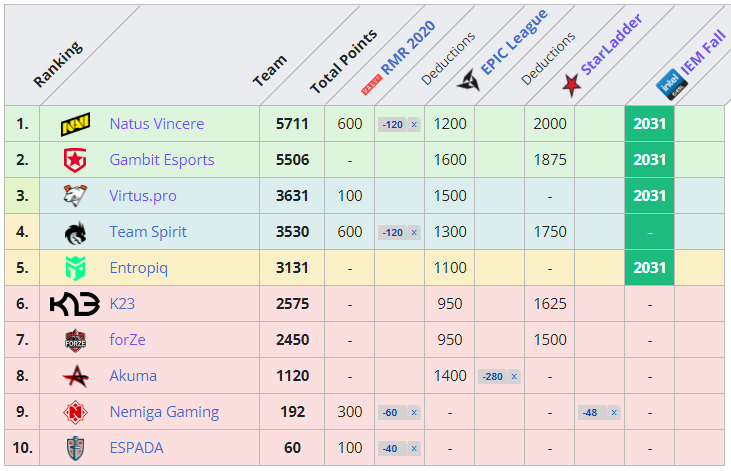
Task: Click Gambit Esports EPIC League score 1600
Action: click(x=450, y=160)
